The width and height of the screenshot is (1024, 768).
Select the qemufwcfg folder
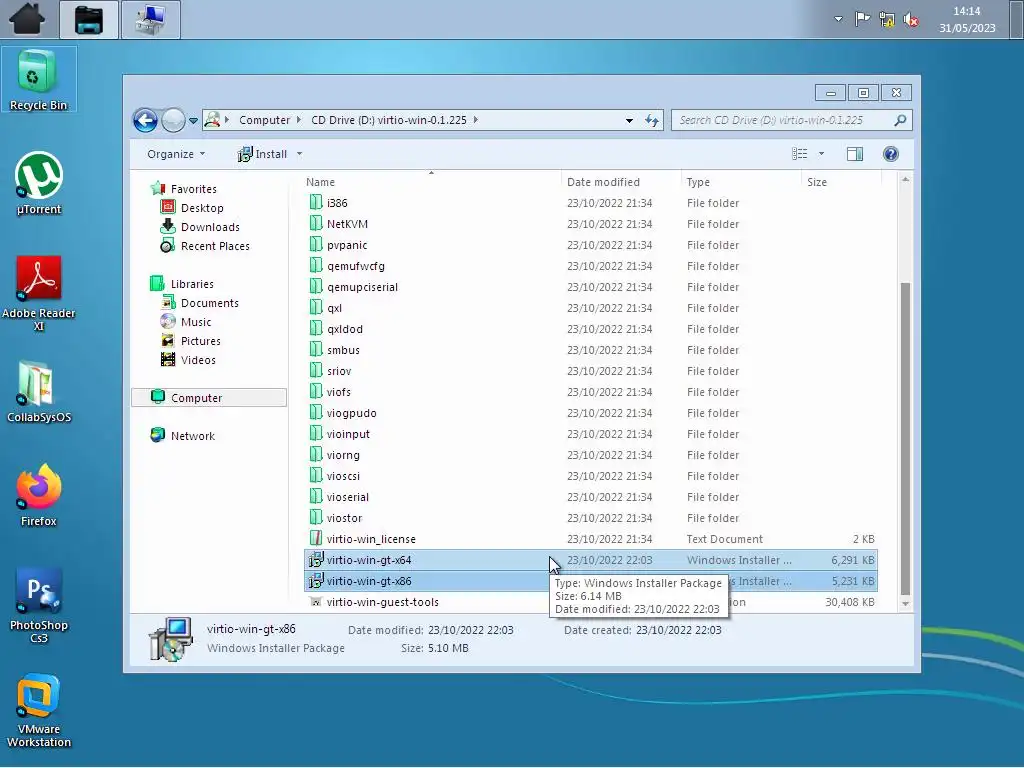pos(591,266)
